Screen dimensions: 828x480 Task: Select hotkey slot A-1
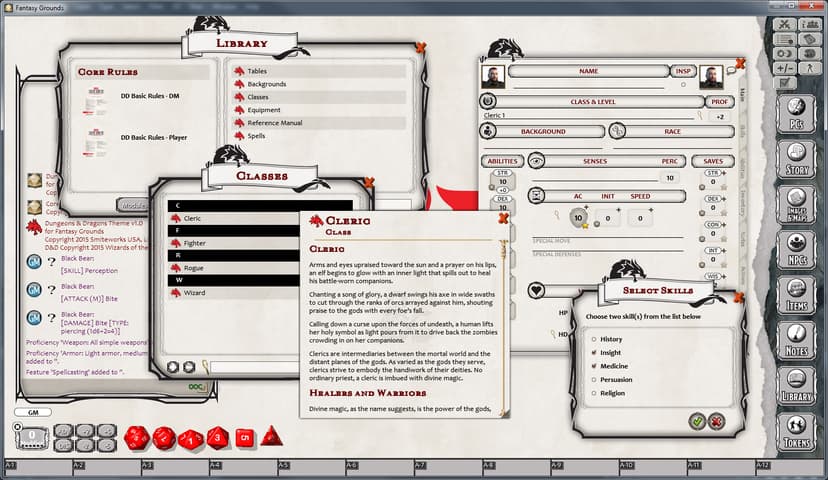pyautogui.click(x=37, y=468)
